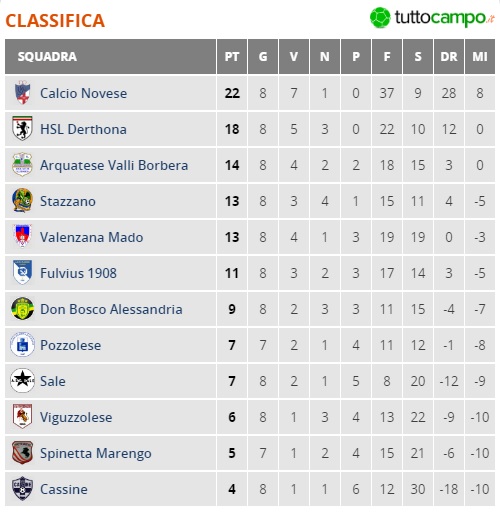Click the Valenzana Mado shield crest
Viewport: 500px width, 513px height.
point(22,236)
